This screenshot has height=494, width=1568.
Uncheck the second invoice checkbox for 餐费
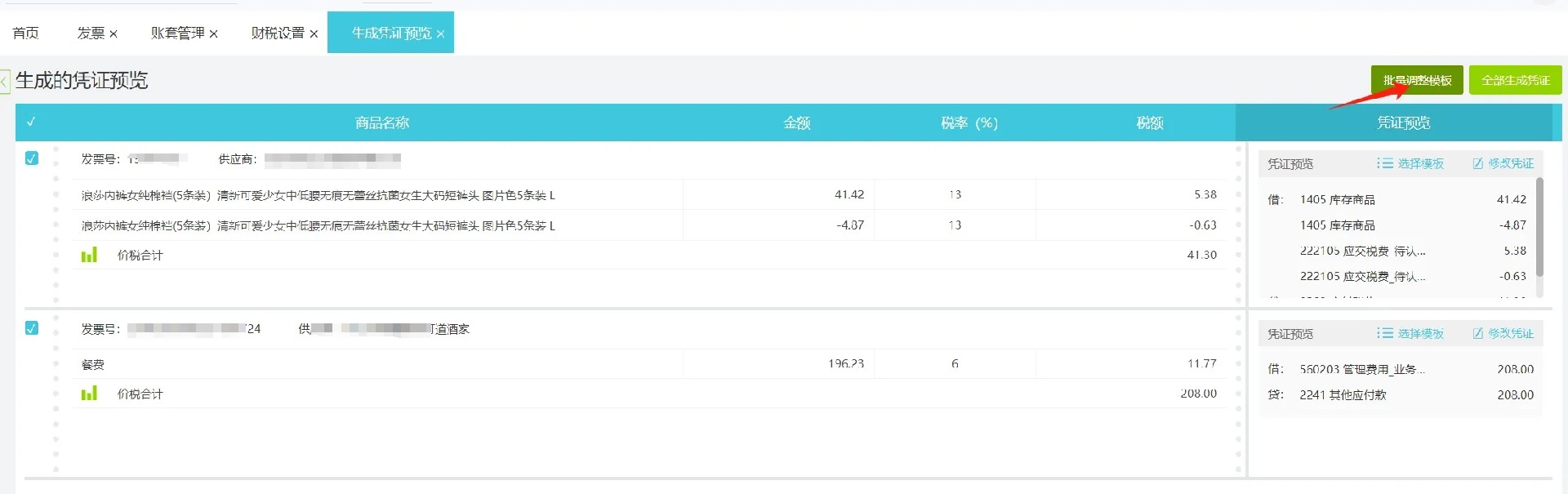[32, 328]
